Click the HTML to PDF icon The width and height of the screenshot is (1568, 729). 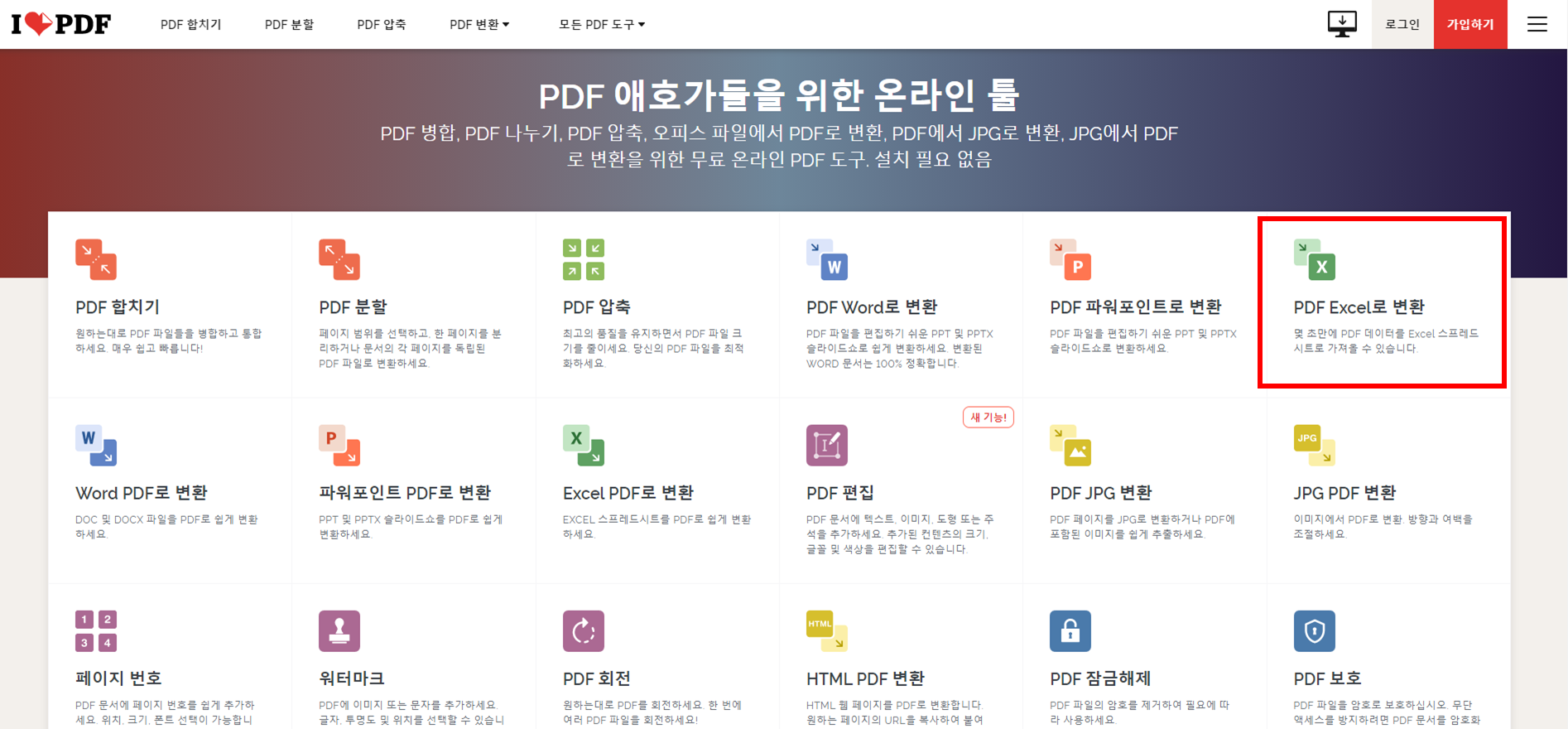pos(827,630)
